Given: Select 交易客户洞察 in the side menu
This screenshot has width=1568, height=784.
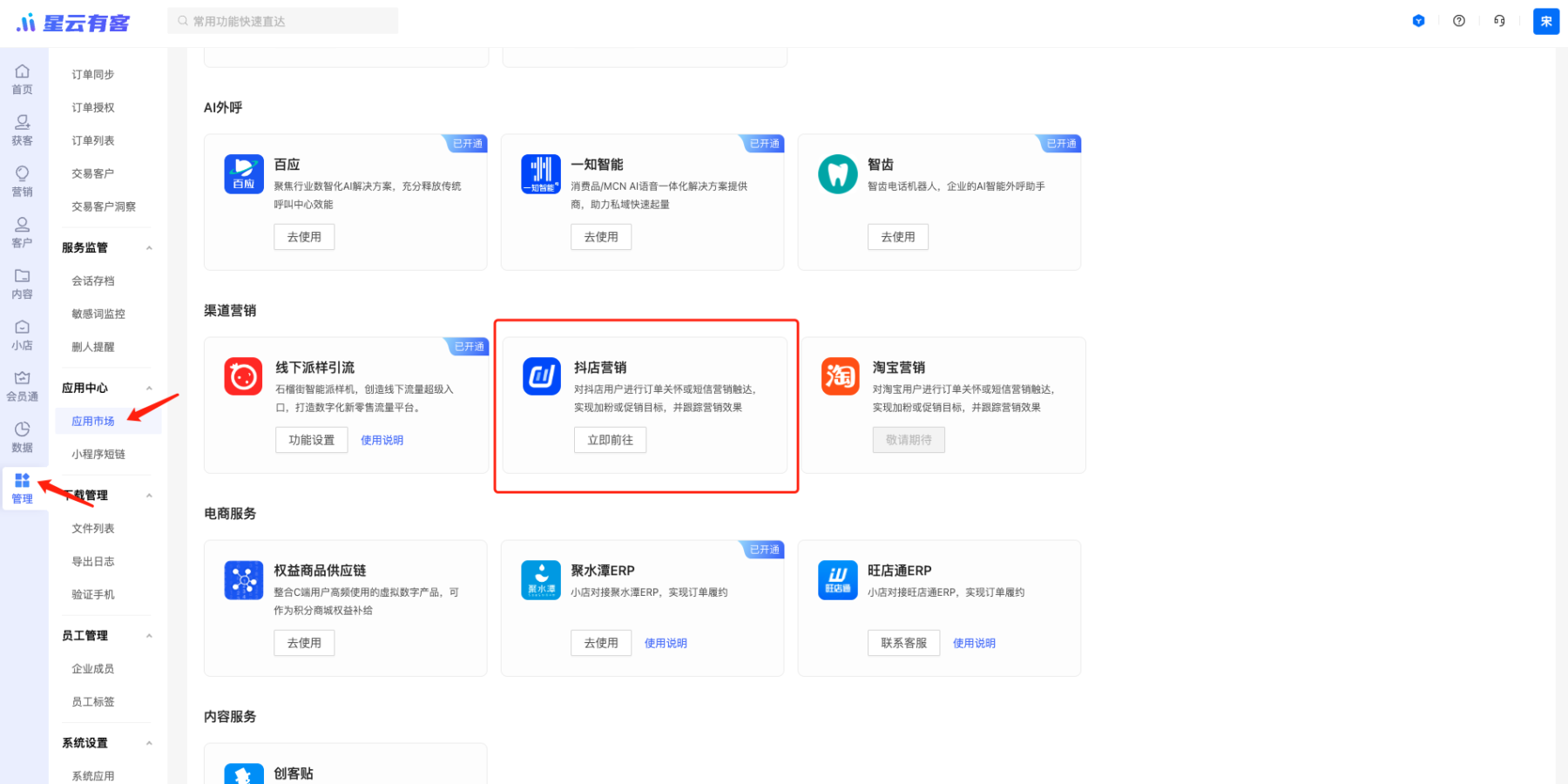Looking at the screenshot, I should point(104,207).
